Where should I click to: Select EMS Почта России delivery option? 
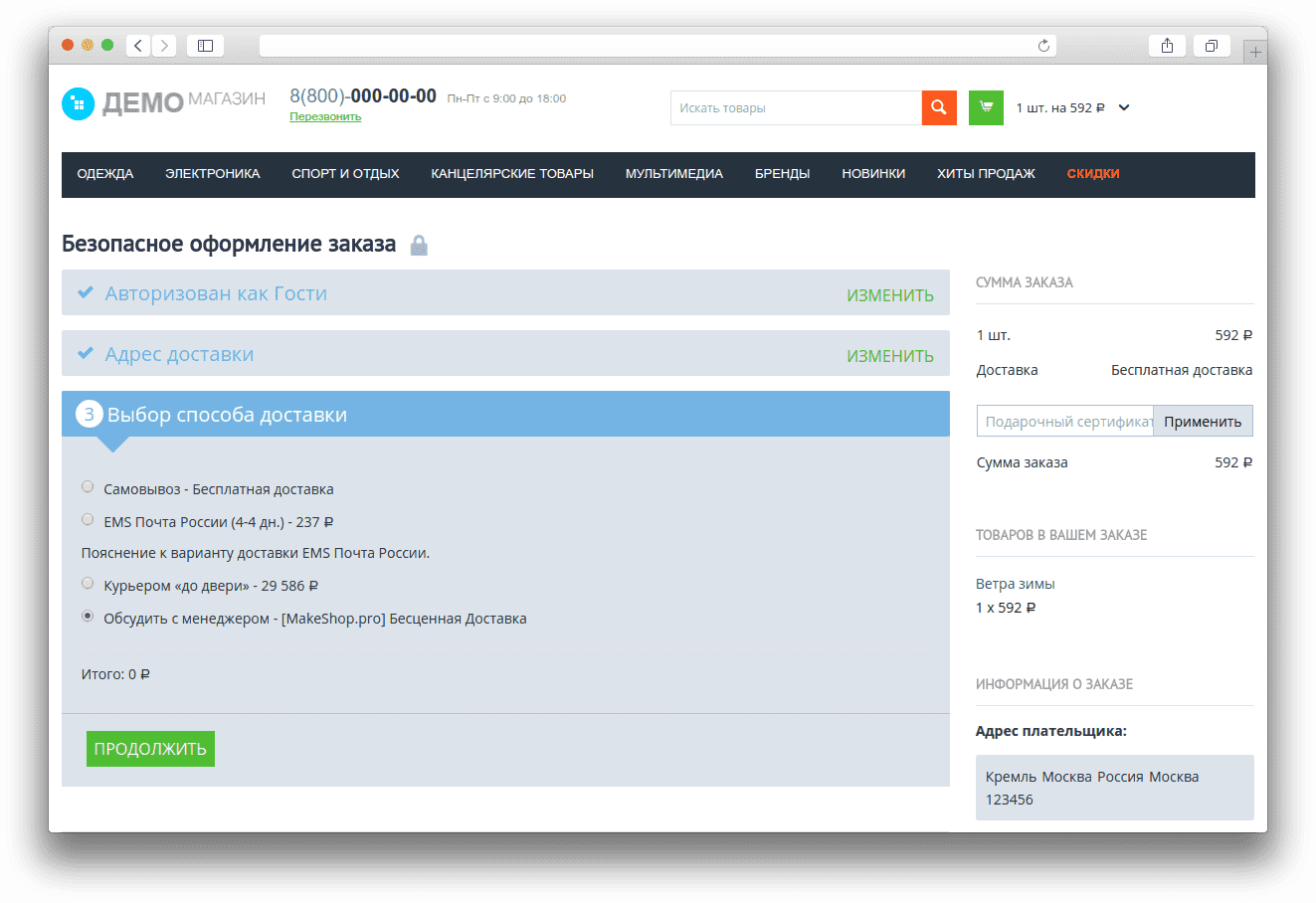pyautogui.click(x=88, y=519)
